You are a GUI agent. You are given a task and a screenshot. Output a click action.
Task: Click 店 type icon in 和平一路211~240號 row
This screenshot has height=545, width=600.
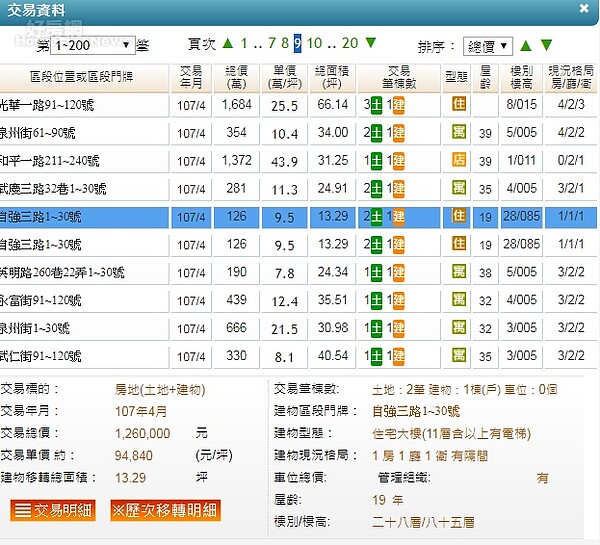pyautogui.click(x=459, y=160)
